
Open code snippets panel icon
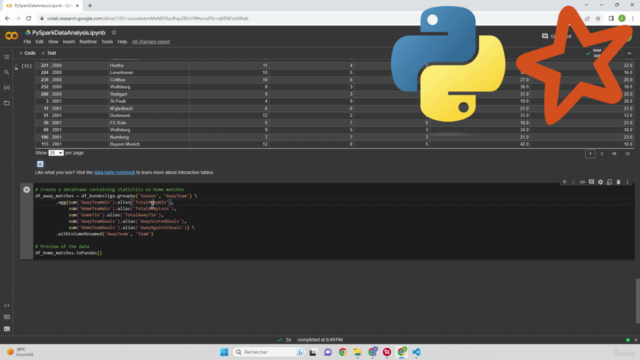click(7, 305)
